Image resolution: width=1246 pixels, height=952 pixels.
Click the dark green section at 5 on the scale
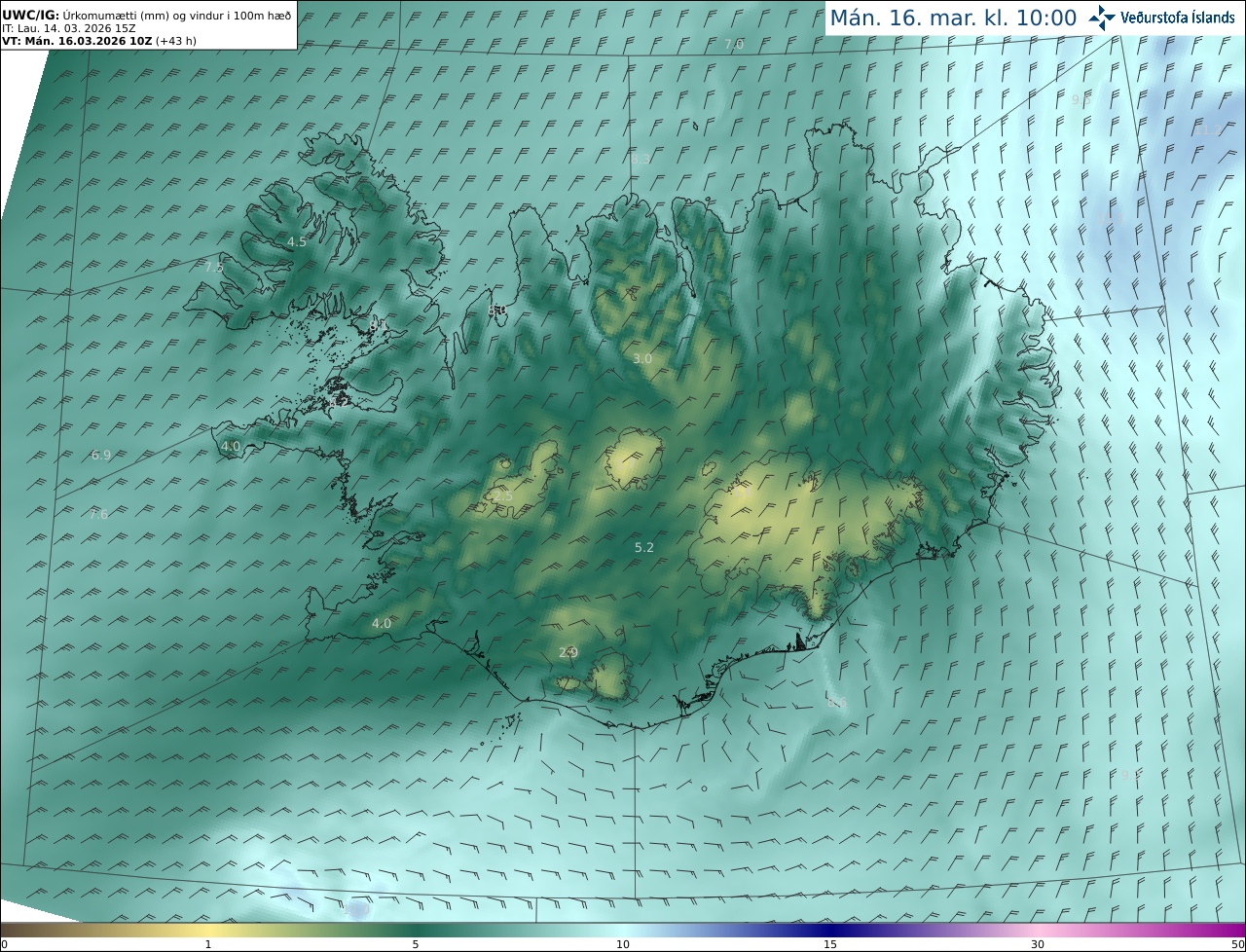tap(416, 930)
